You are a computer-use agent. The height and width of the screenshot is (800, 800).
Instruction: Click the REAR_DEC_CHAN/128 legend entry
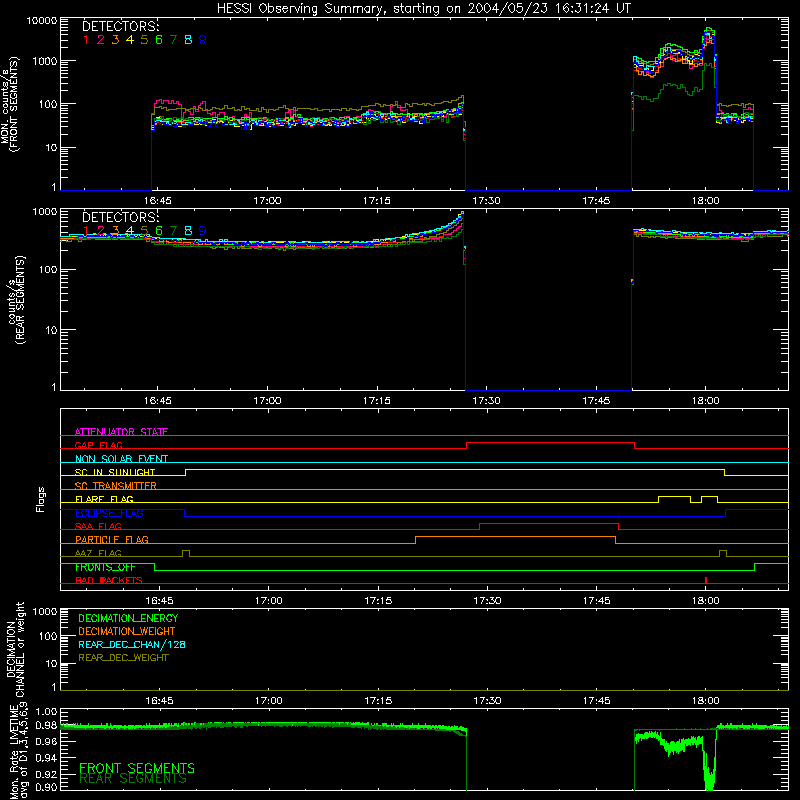[132, 644]
